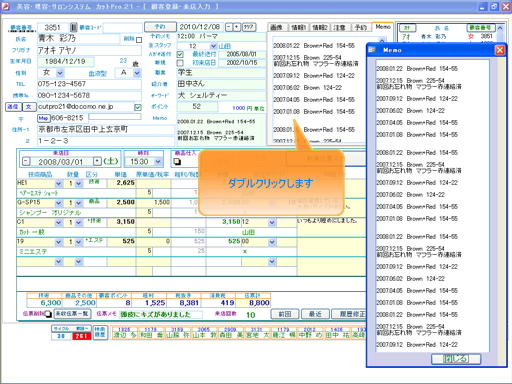This screenshot has width=512, height=384.
Task: Click the 伝票メモ field about the scratch
Action: [161, 314]
